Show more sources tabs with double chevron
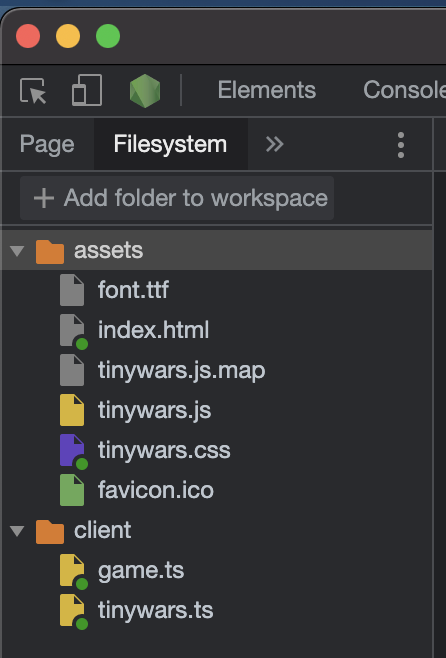Screen dimensions: 446x658 pos(274,144)
